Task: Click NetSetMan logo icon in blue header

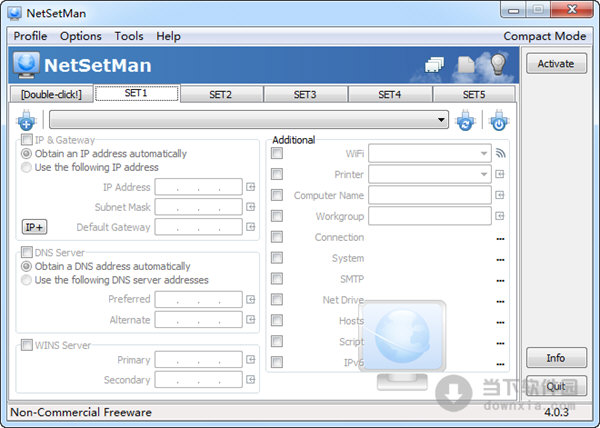Action: click(26, 65)
